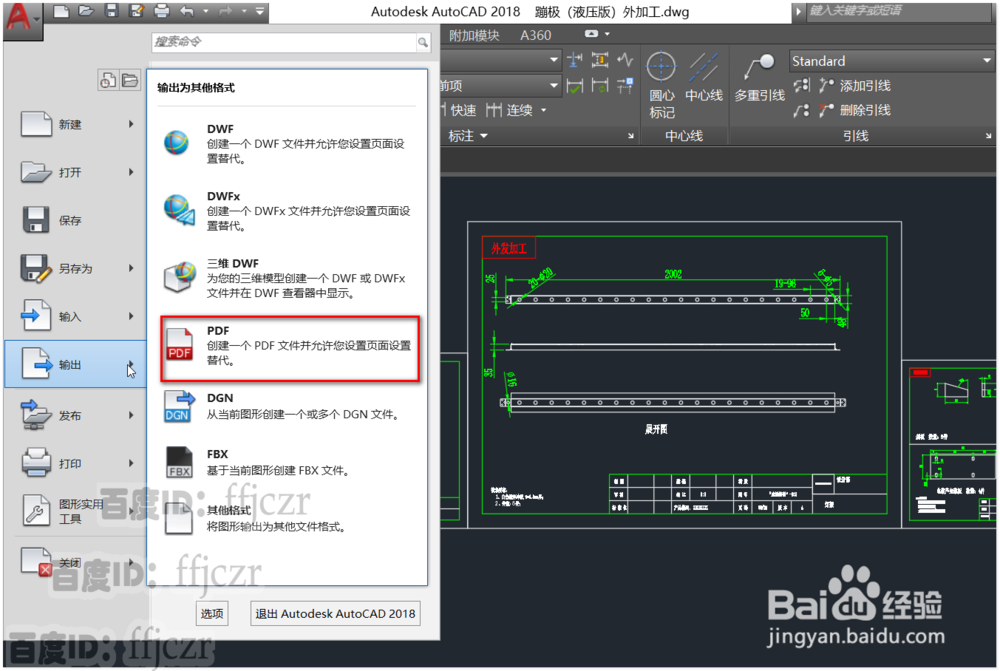Click the Plot printer quick access icon

click(162, 11)
